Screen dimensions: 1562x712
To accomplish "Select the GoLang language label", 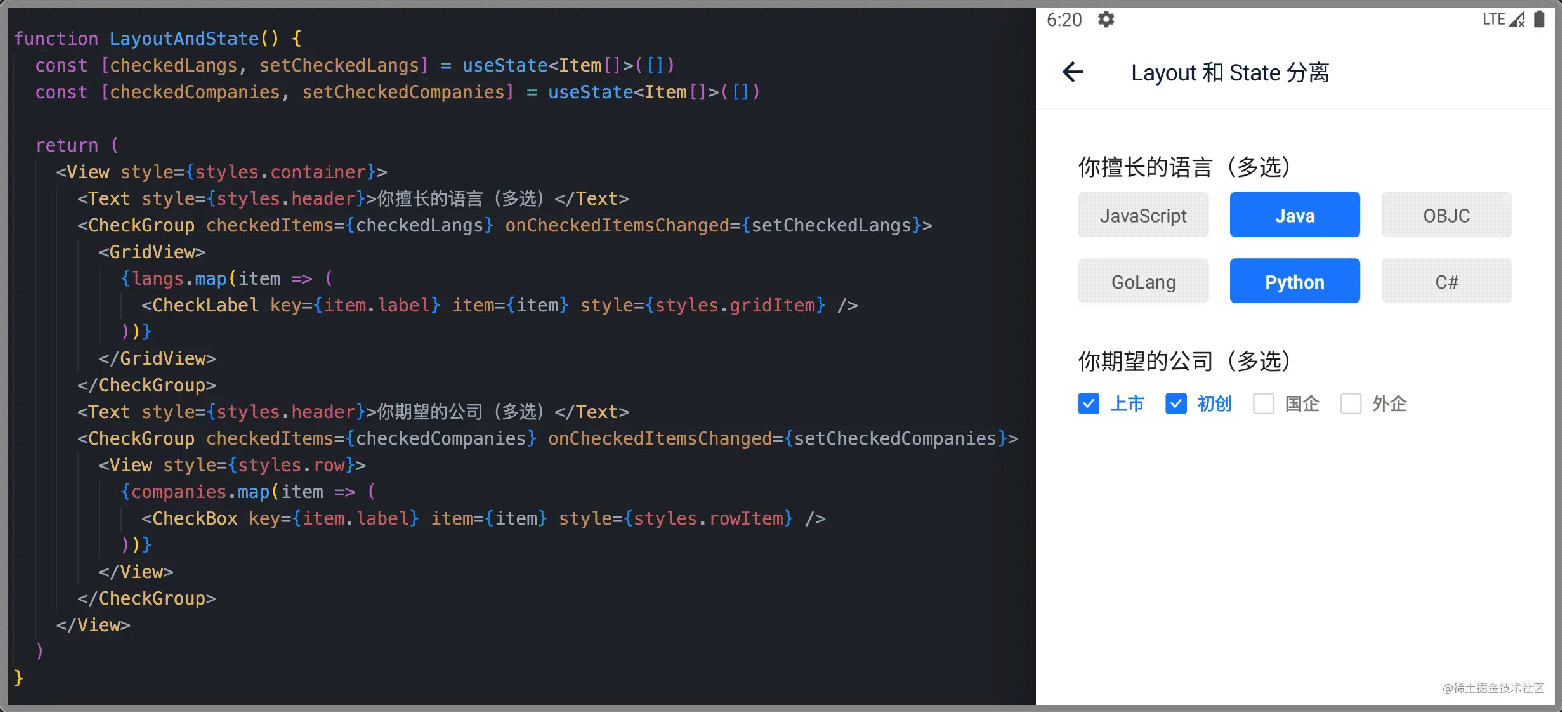I will [1143, 281].
